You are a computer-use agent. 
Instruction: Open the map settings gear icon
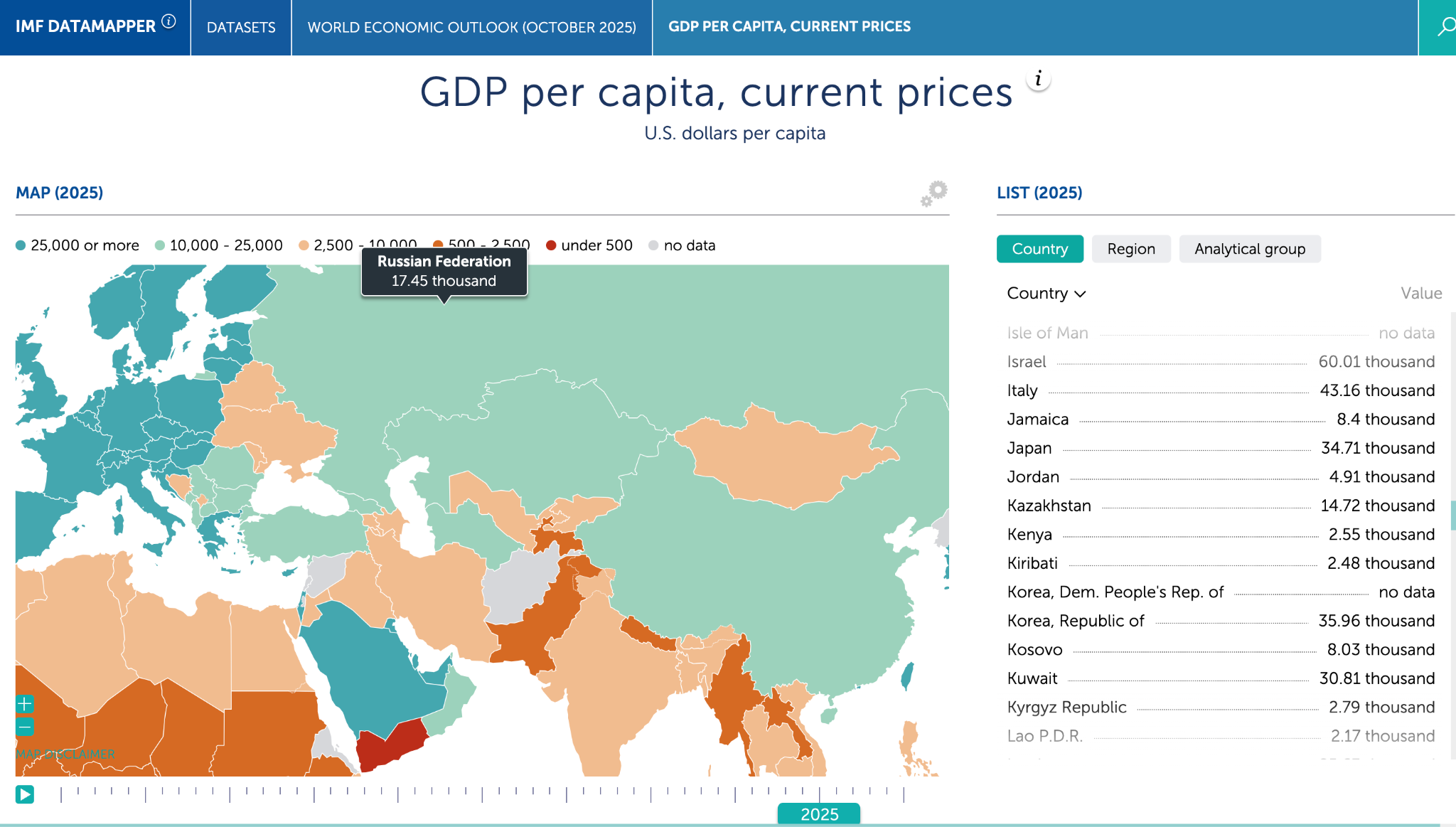pyautogui.click(x=934, y=193)
